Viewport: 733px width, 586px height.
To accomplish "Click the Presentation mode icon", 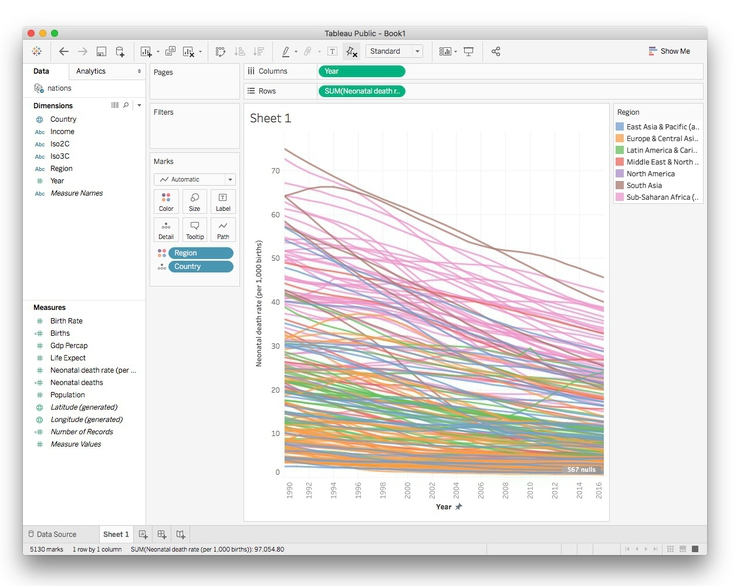I will click(x=468, y=51).
